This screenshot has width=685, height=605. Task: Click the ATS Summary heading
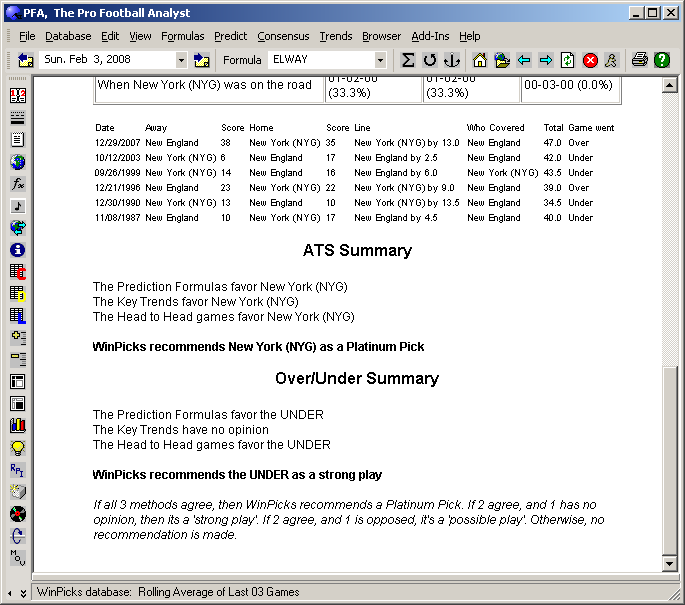(x=357, y=250)
